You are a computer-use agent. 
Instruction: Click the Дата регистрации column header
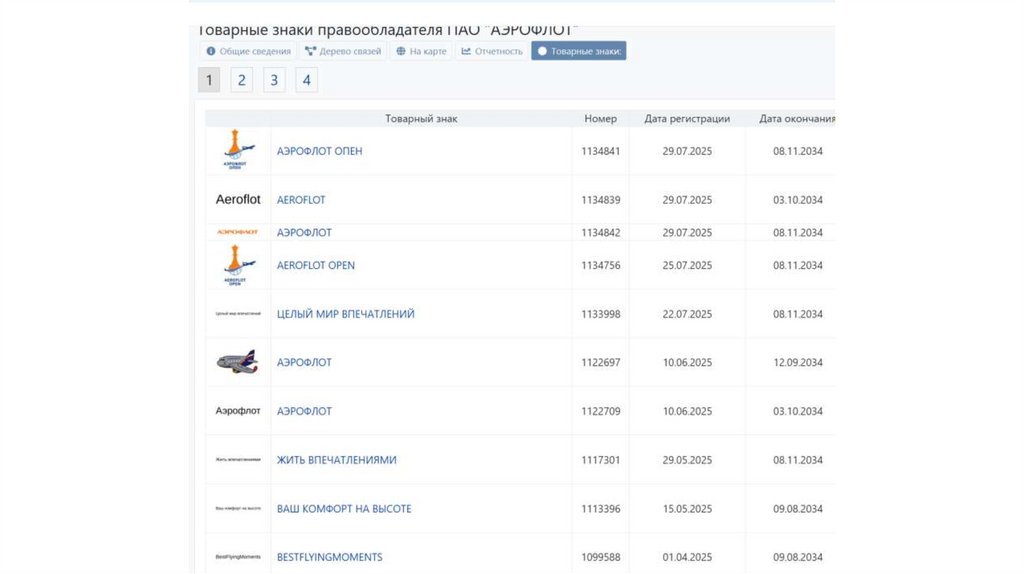tap(687, 119)
